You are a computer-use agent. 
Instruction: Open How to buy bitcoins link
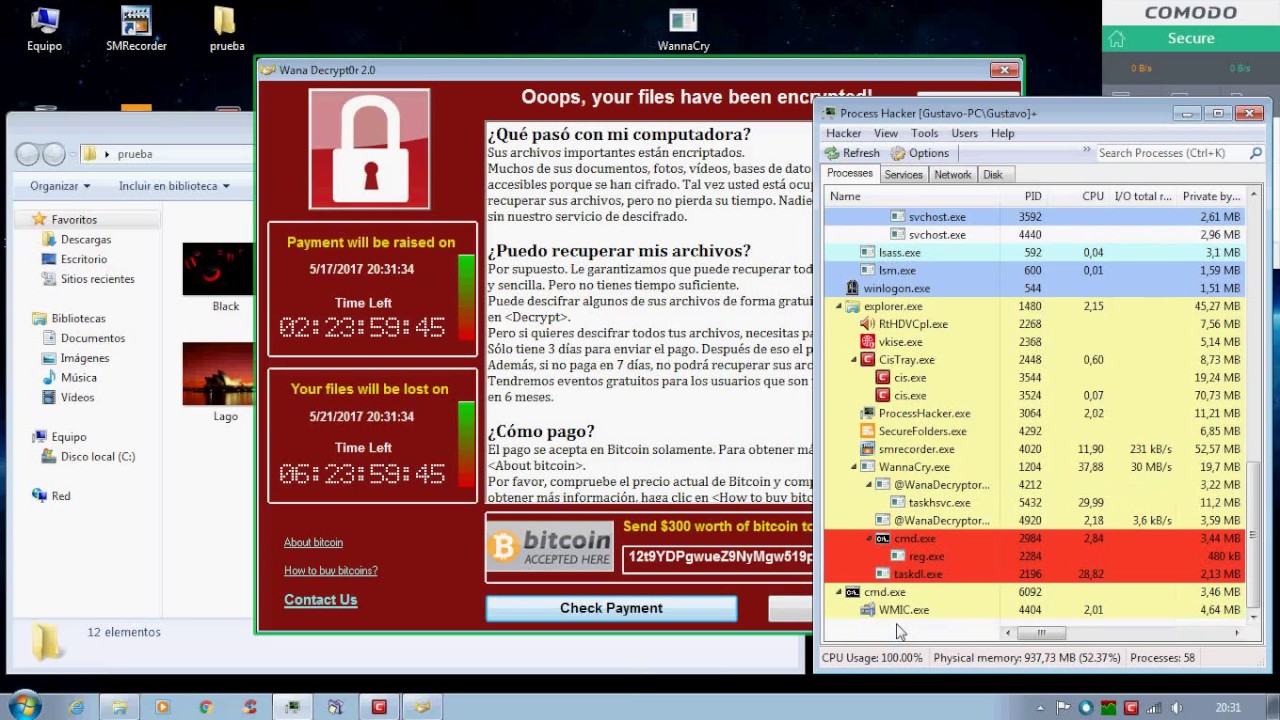pyautogui.click(x=331, y=570)
